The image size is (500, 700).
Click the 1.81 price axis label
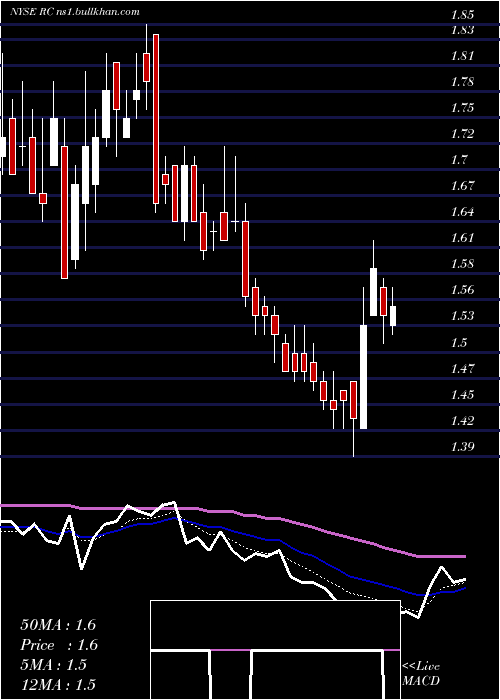[462, 56]
